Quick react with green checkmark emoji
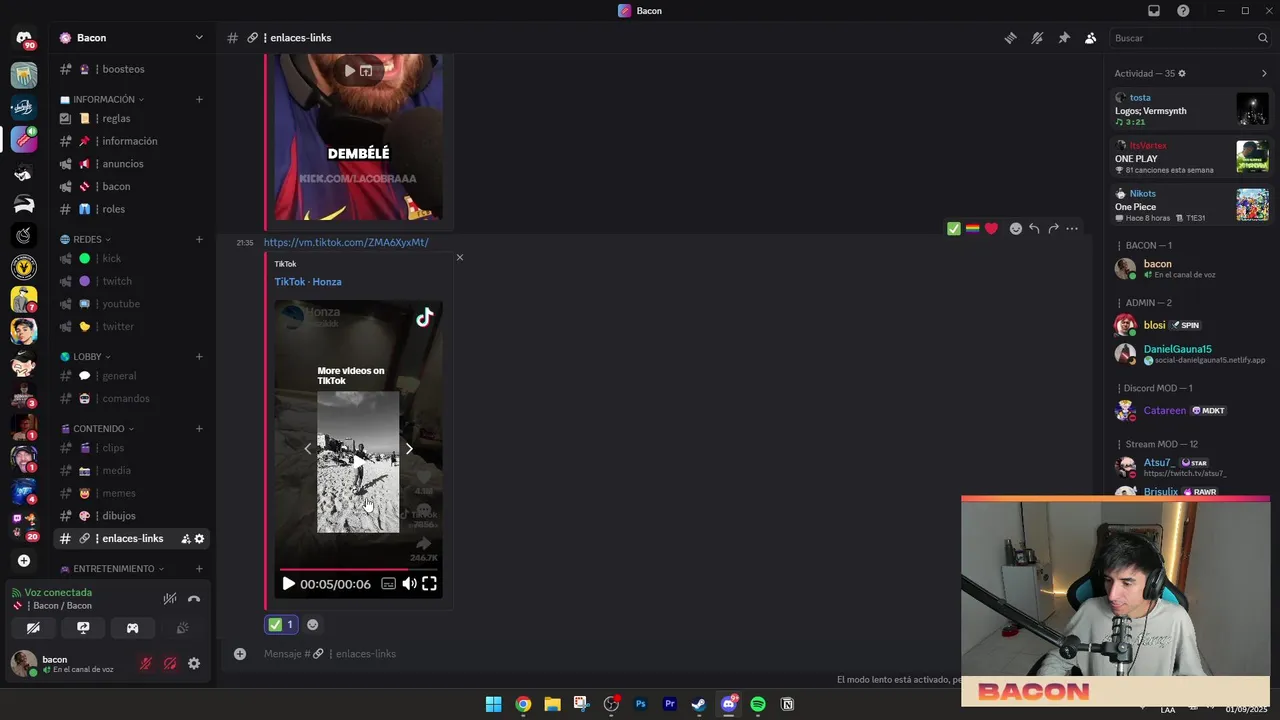 (x=954, y=229)
